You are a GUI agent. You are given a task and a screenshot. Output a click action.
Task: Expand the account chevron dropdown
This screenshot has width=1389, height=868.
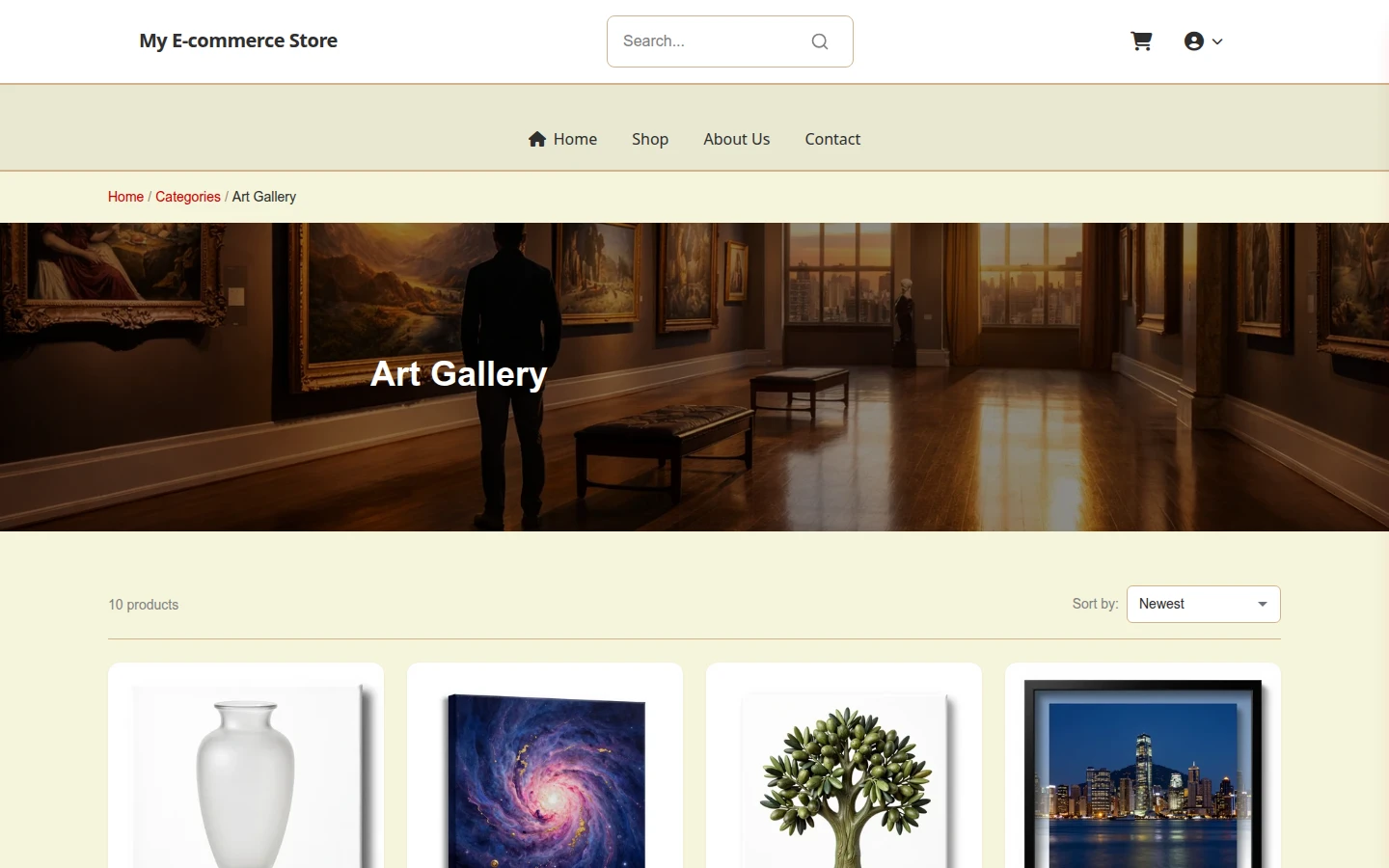tap(1217, 41)
